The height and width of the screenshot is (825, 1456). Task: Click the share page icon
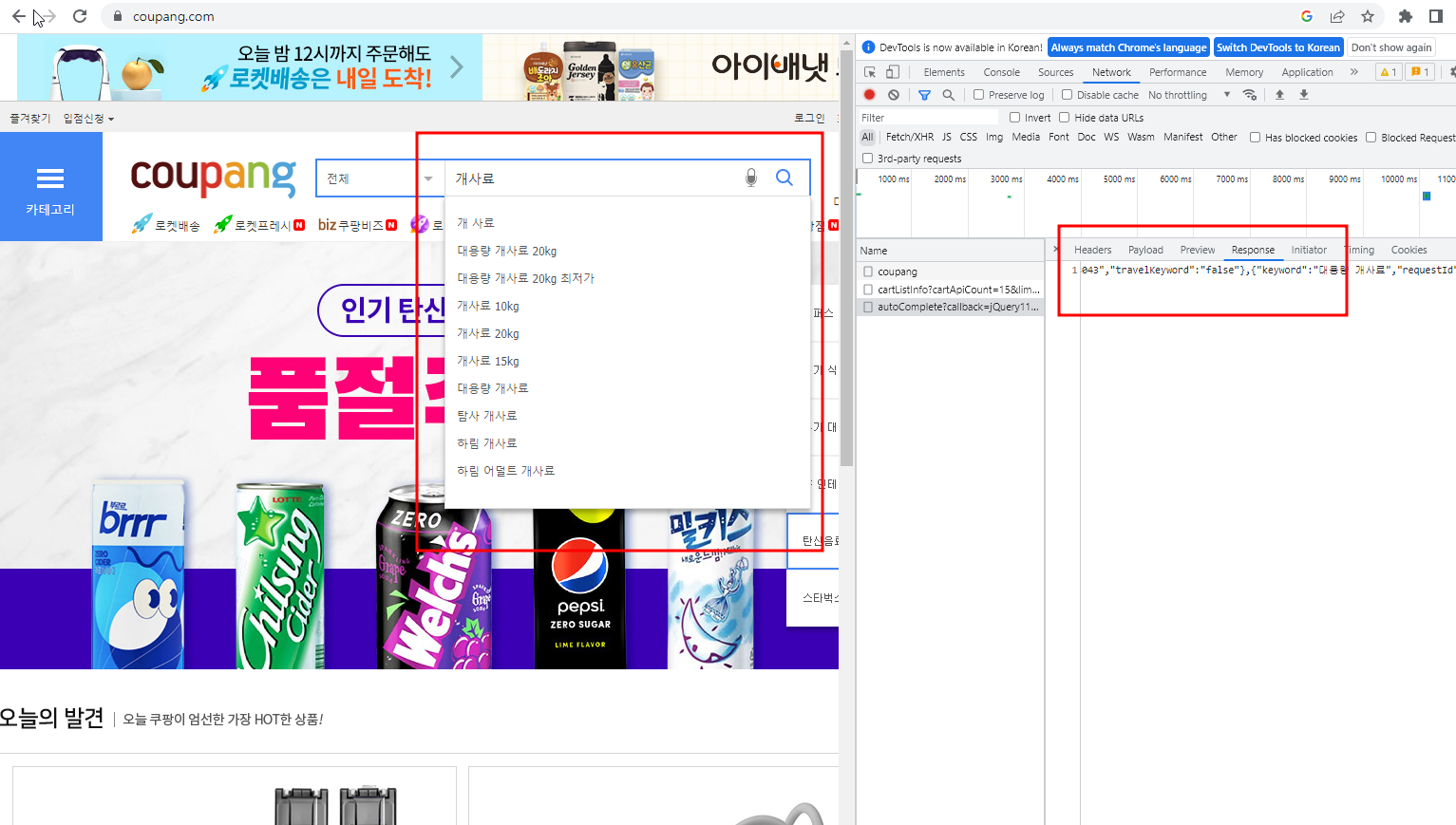(x=1337, y=16)
